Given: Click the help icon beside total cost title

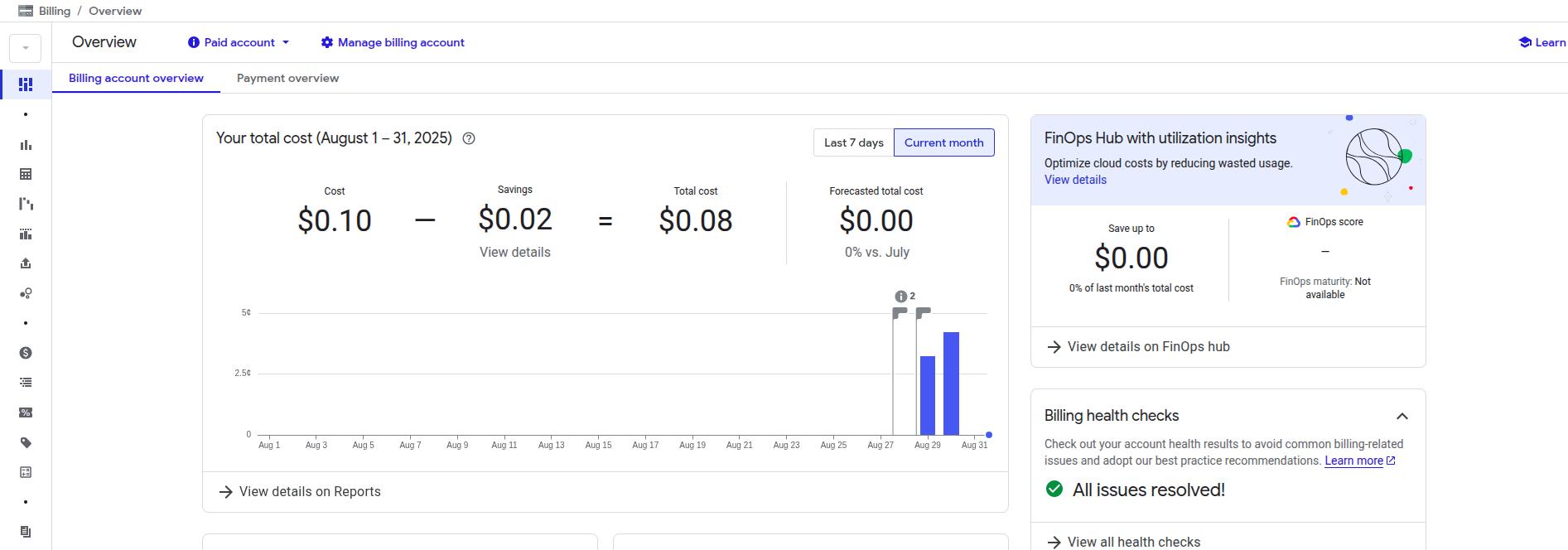Looking at the screenshot, I should 469,138.
